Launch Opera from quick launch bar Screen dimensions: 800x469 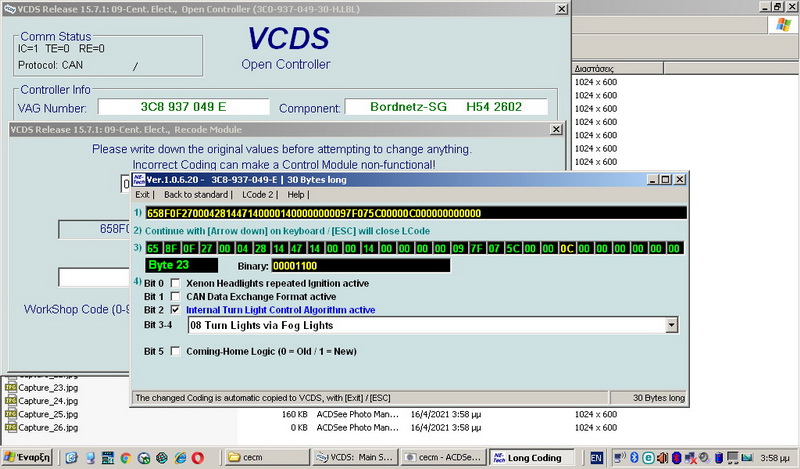point(198,458)
